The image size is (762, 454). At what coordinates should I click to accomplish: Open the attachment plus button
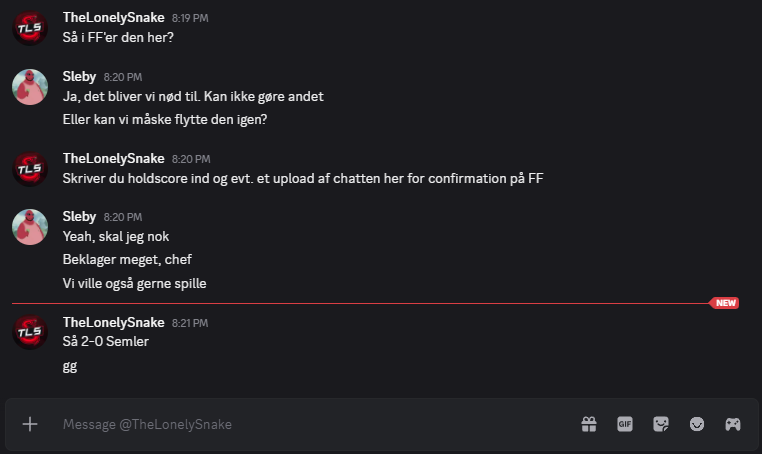pos(30,424)
